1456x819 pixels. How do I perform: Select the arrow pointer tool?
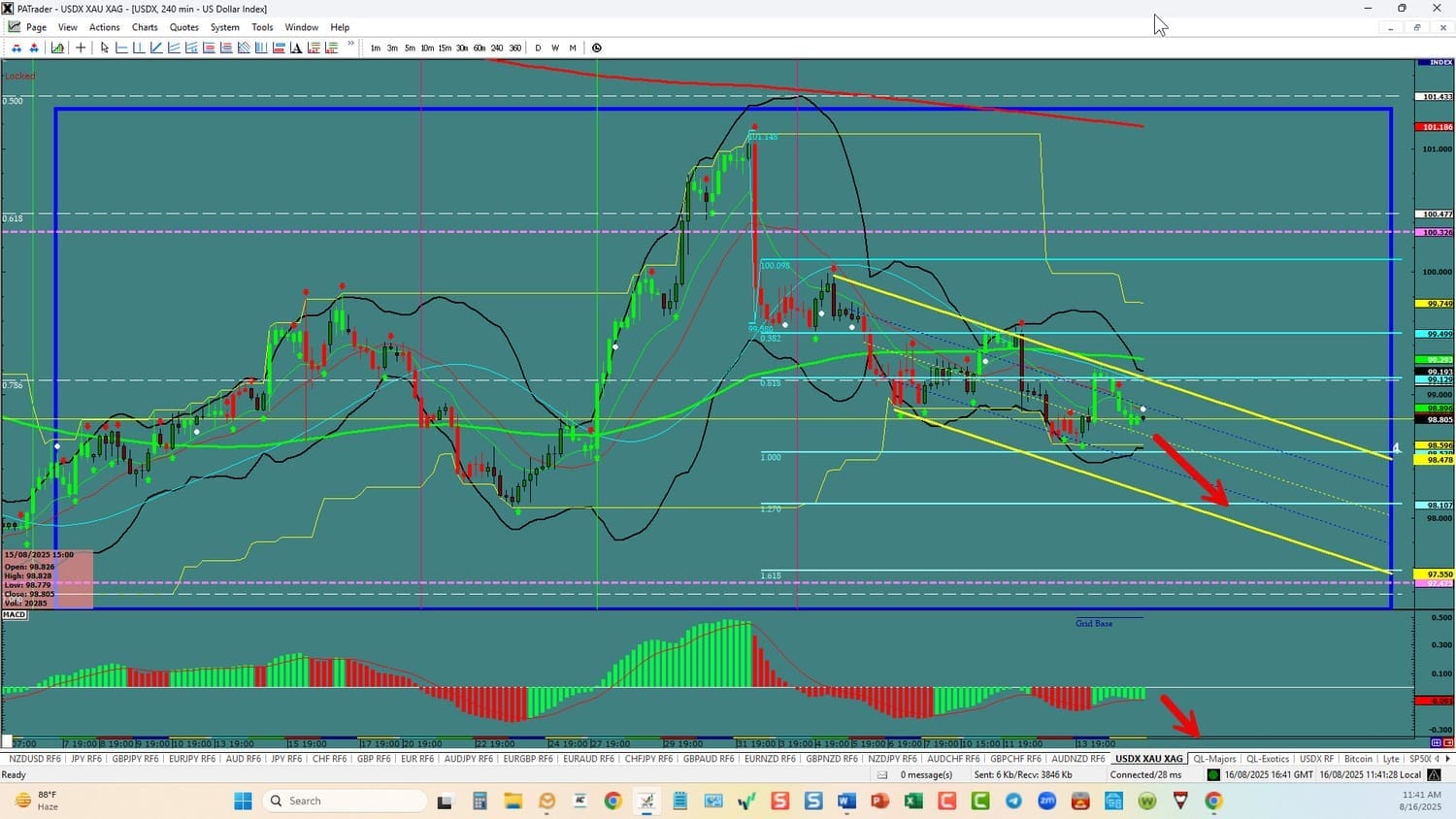pos(104,48)
